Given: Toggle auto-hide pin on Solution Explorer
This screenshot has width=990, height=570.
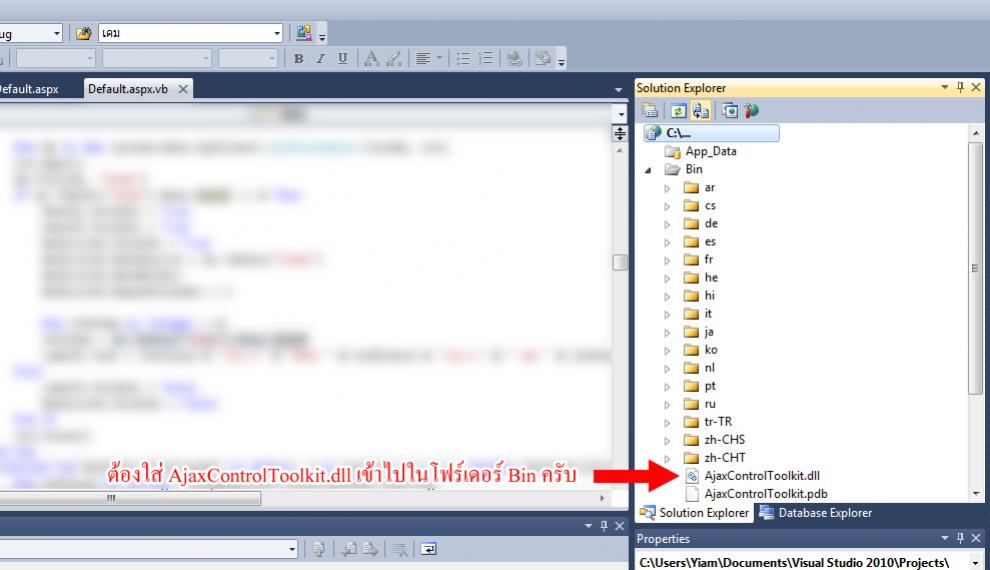Looking at the screenshot, I should (x=960, y=87).
